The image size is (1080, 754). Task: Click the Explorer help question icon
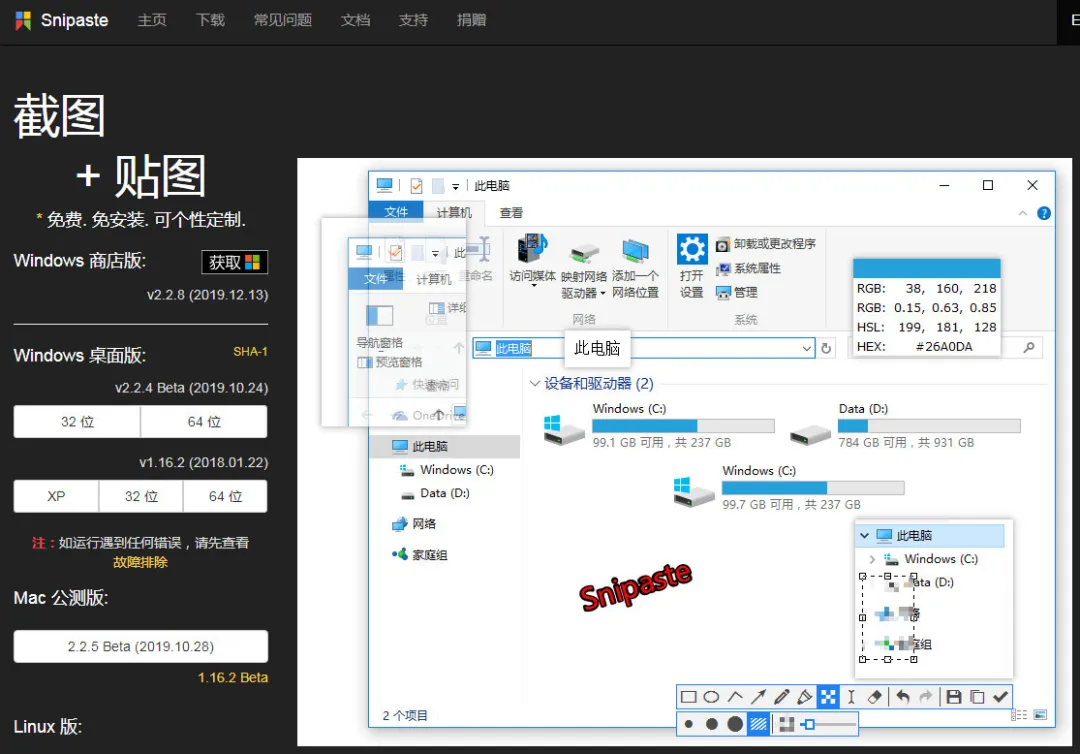pos(1043,213)
